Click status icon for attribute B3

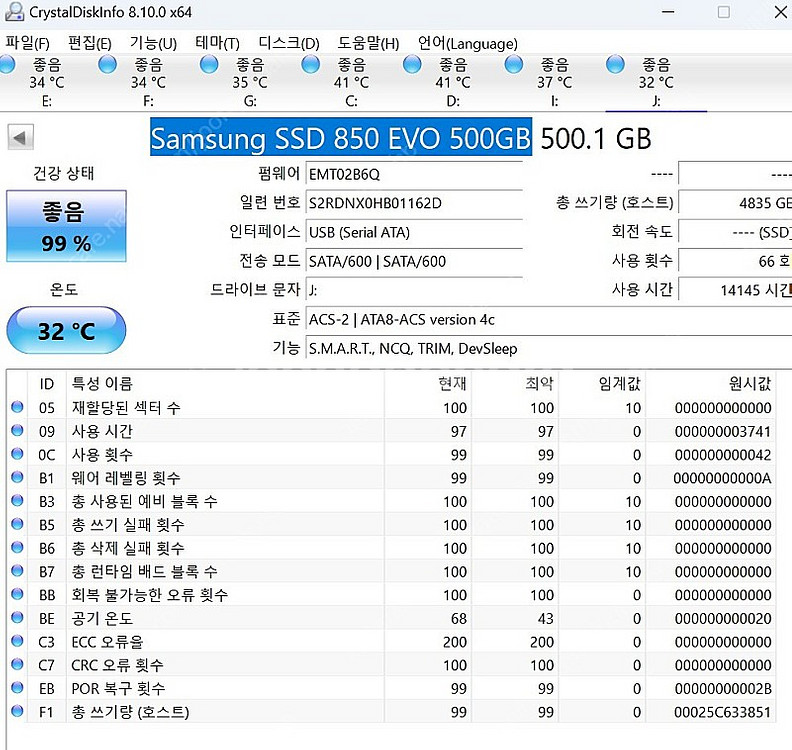click(17, 501)
